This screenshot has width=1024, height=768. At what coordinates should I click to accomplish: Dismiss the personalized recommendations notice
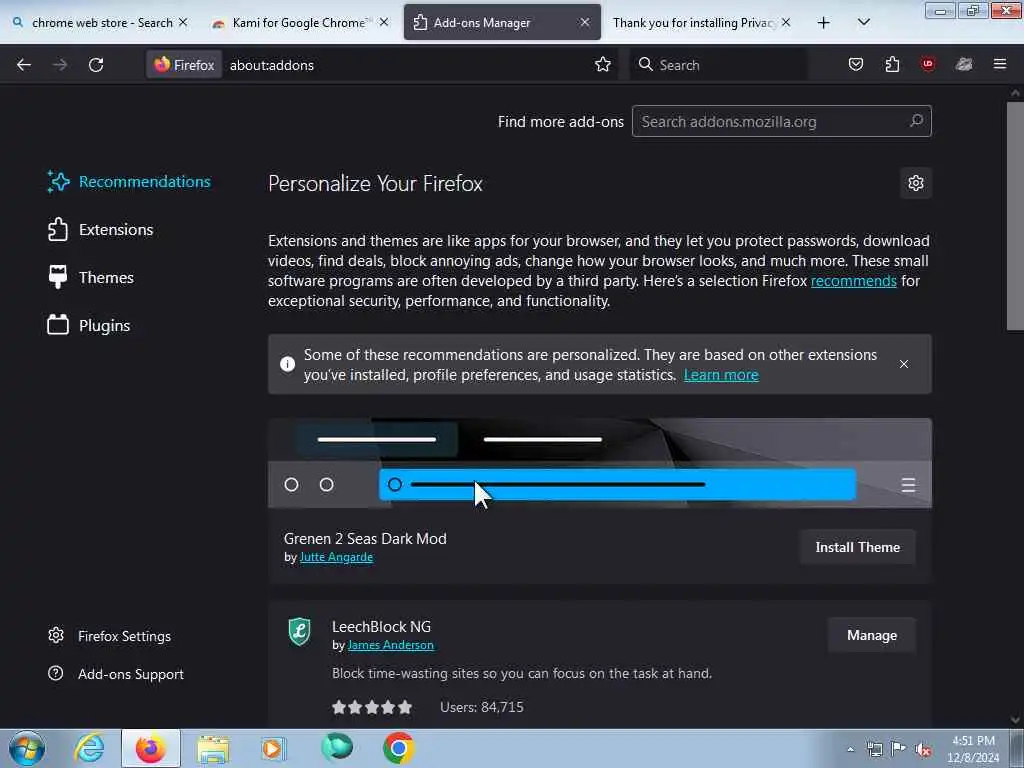[x=904, y=364]
